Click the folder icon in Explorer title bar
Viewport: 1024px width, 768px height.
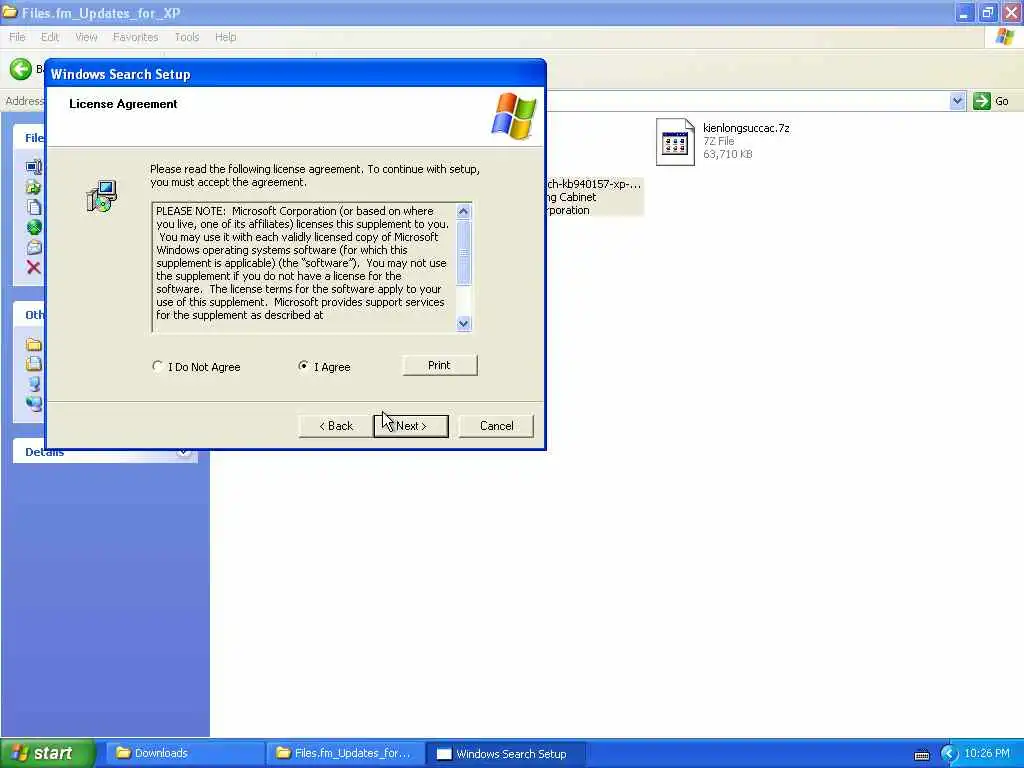(10, 12)
